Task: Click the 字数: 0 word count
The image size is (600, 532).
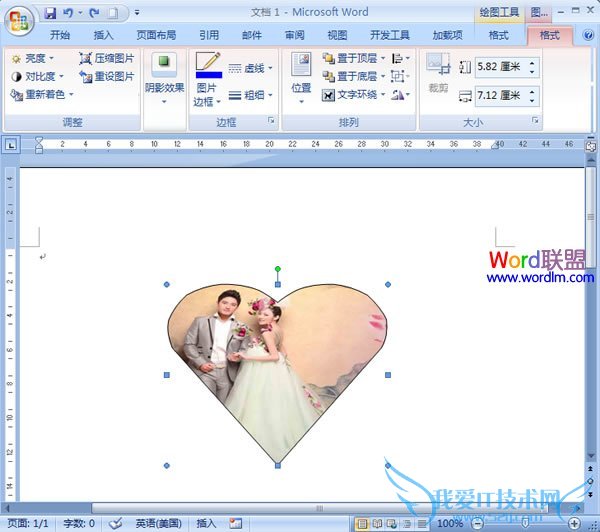Action: tap(79, 523)
